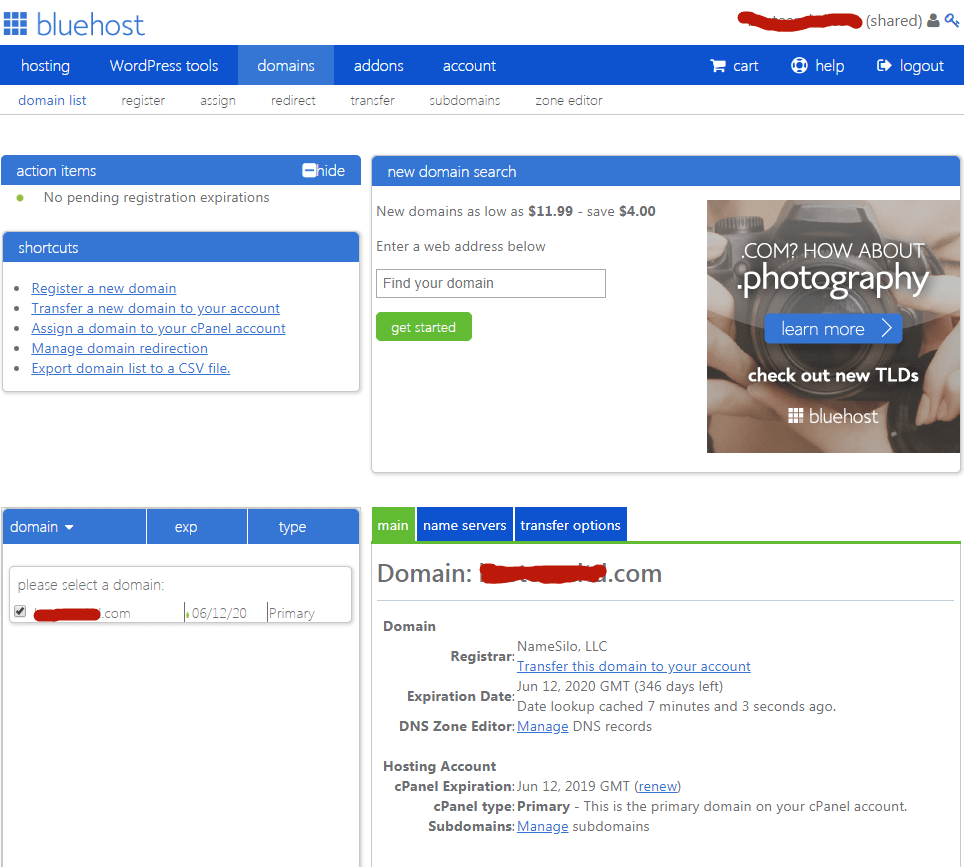Viewport: 964px width, 867px height.
Task: Click NameSilo, LLC registrar text
Action: (562, 646)
